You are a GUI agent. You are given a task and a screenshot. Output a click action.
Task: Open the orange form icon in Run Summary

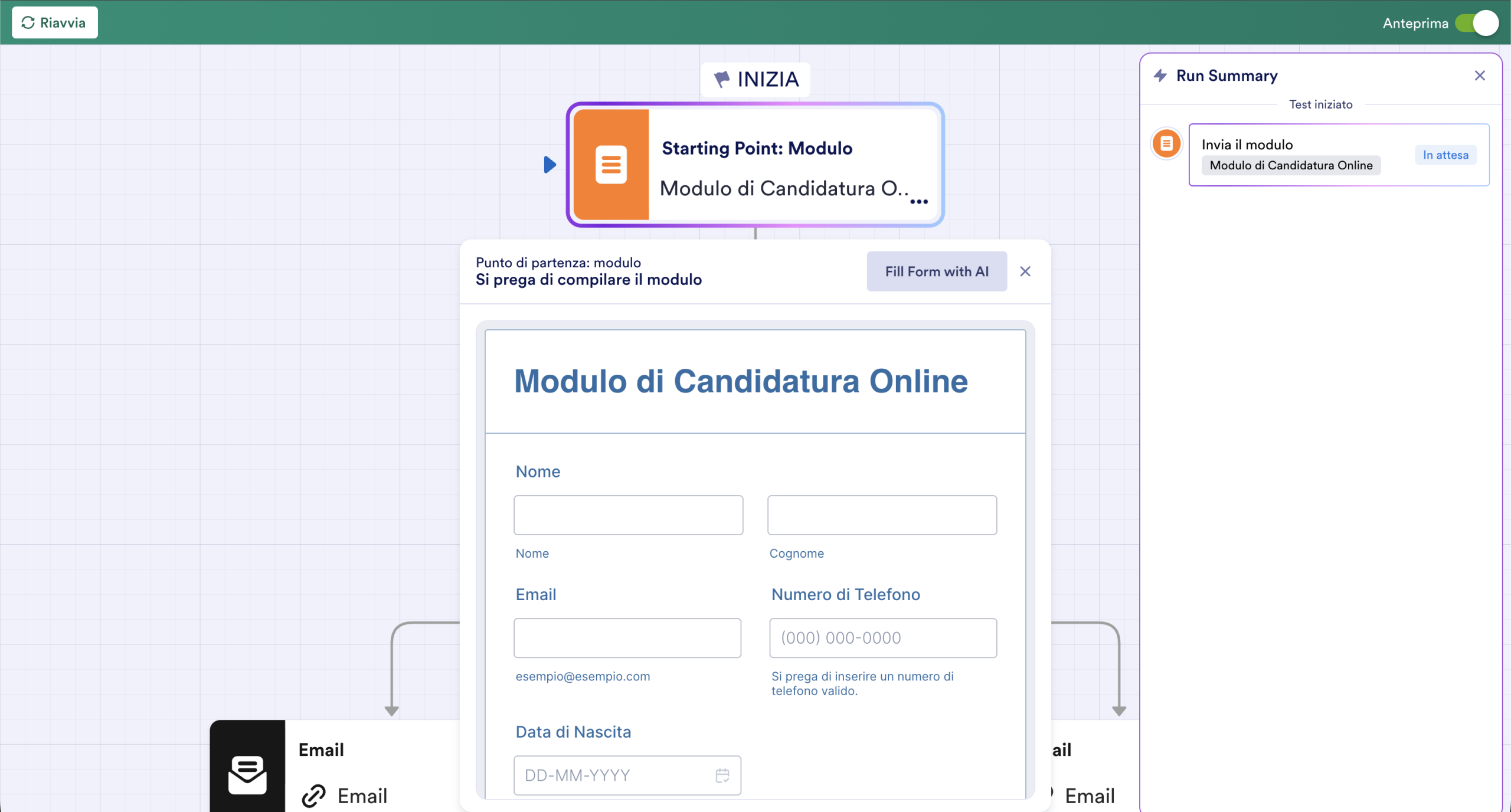tap(1166, 143)
